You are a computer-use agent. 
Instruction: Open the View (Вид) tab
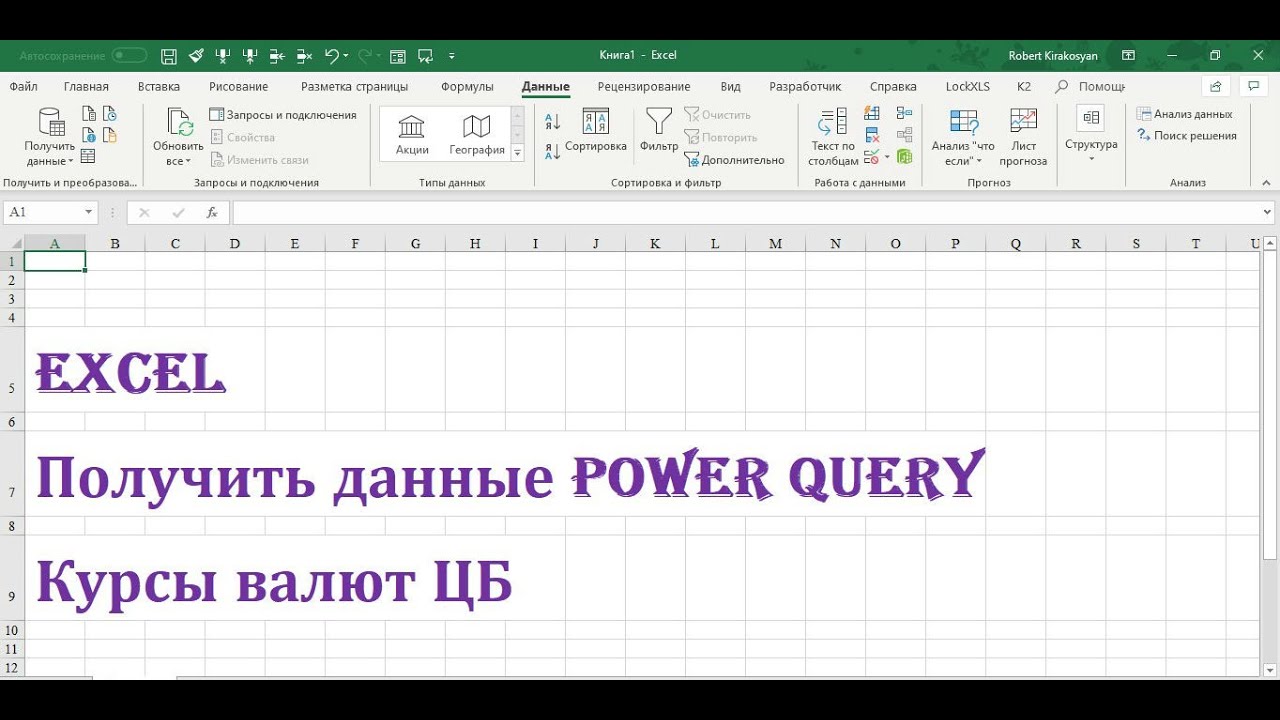731,87
